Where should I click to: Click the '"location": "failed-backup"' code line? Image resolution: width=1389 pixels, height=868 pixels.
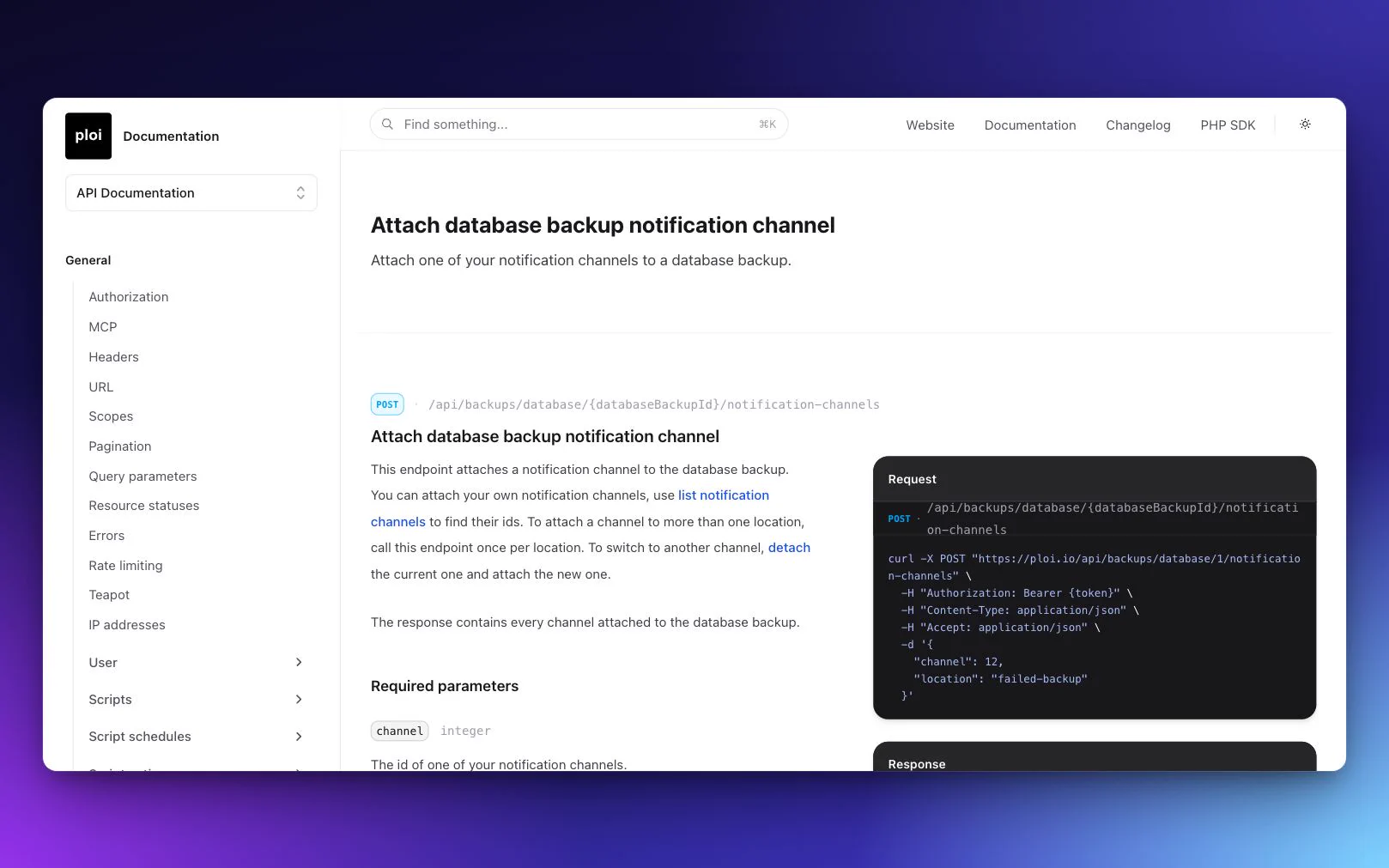click(1000, 679)
